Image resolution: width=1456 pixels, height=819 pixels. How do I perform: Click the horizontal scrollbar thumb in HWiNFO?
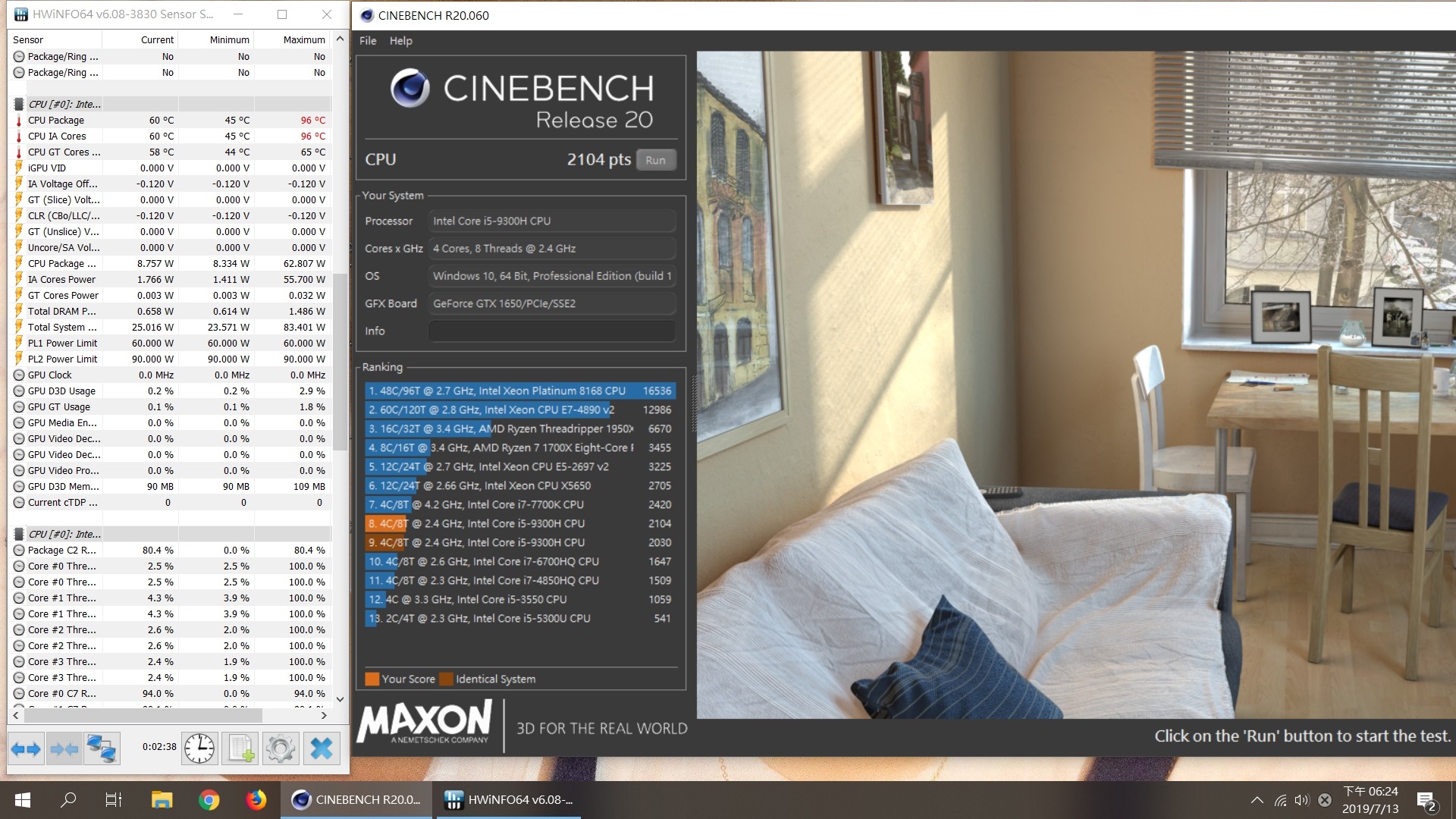tap(144, 715)
